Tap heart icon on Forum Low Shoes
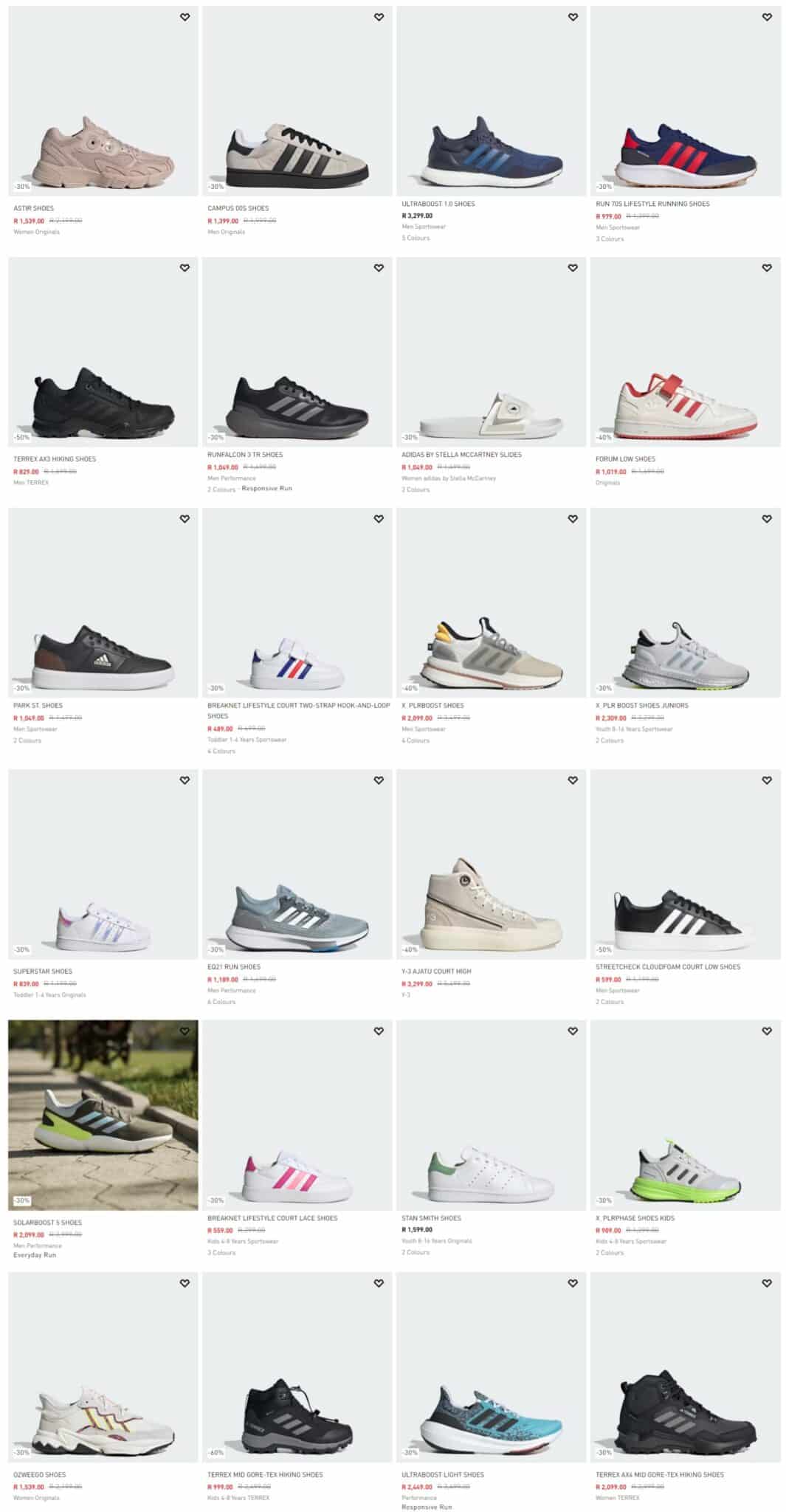Screen dimensions: 786x1512 pos(767,268)
